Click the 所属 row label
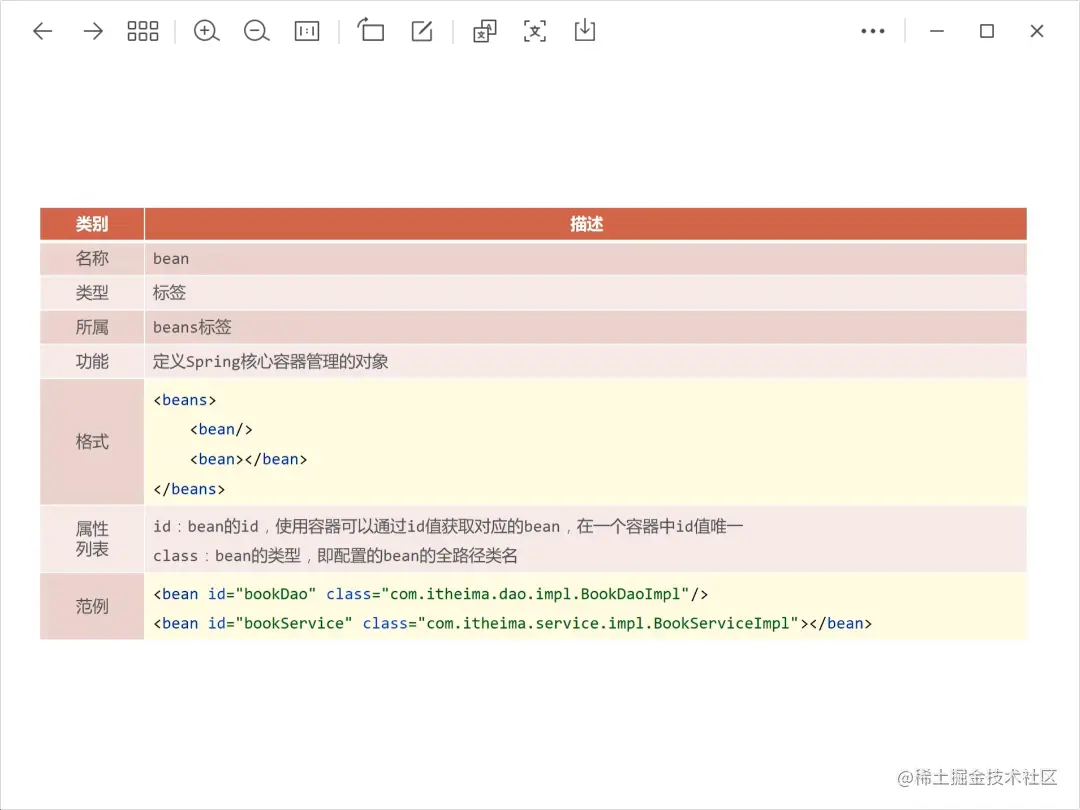The image size is (1080, 810). tap(92, 327)
